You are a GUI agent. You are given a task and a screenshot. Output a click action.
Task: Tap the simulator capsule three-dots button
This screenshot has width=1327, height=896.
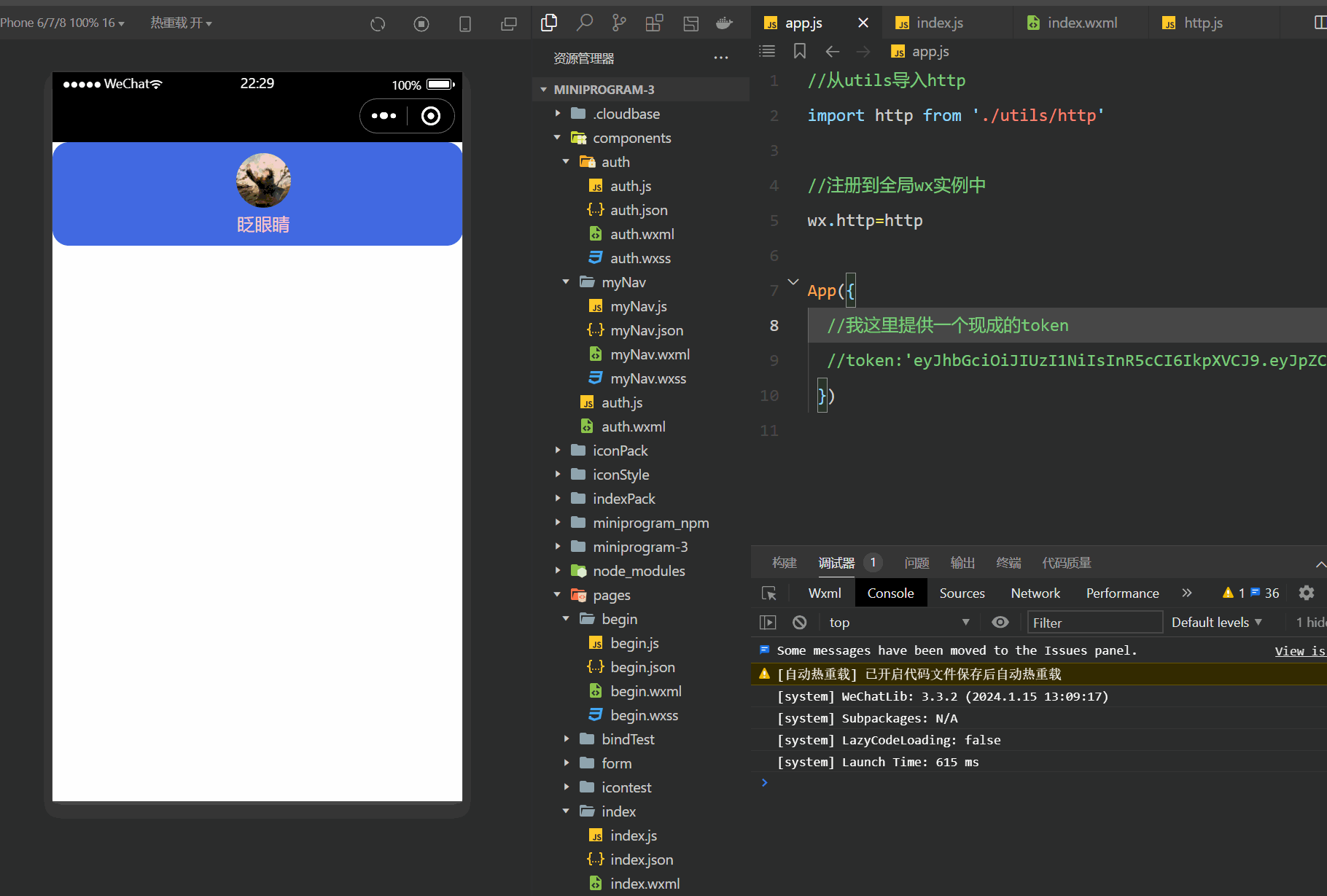point(384,116)
